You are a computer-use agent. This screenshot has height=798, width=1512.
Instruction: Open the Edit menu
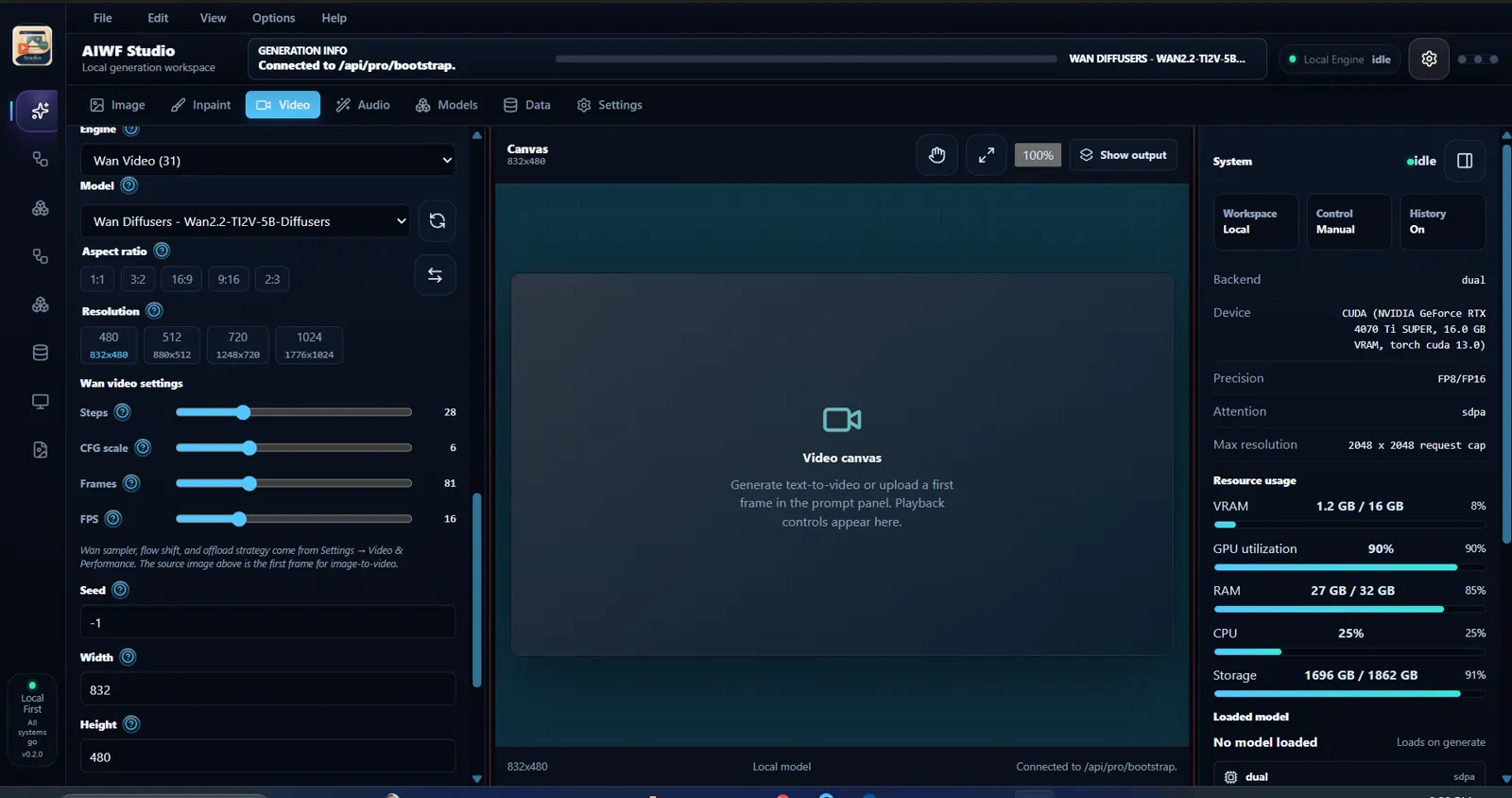click(x=158, y=18)
